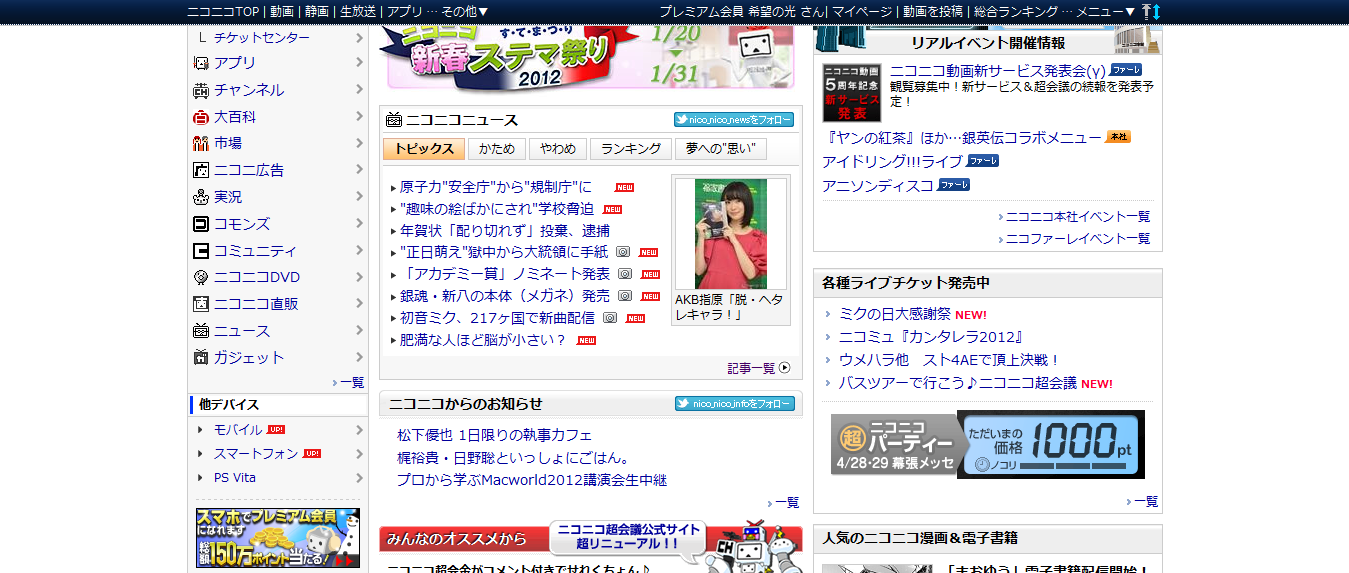Viewport: 1349px width, 573px height.
Task: Click the page scroll arrows icon in top bar
Action: click(1150, 11)
